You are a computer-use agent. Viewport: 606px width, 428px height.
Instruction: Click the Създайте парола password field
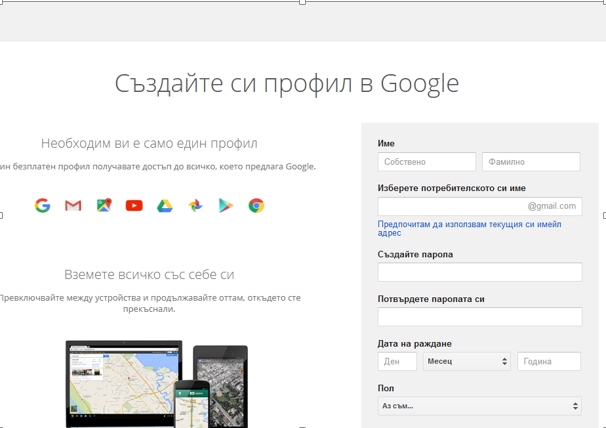[x=480, y=272]
